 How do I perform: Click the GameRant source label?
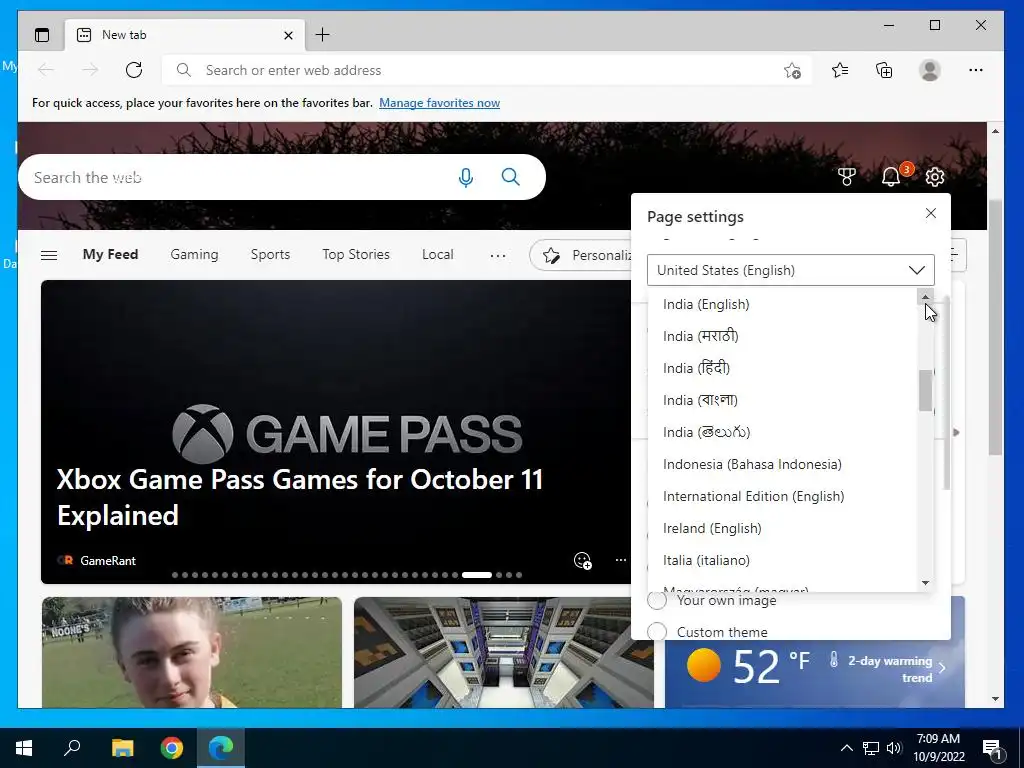coord(108,560)
